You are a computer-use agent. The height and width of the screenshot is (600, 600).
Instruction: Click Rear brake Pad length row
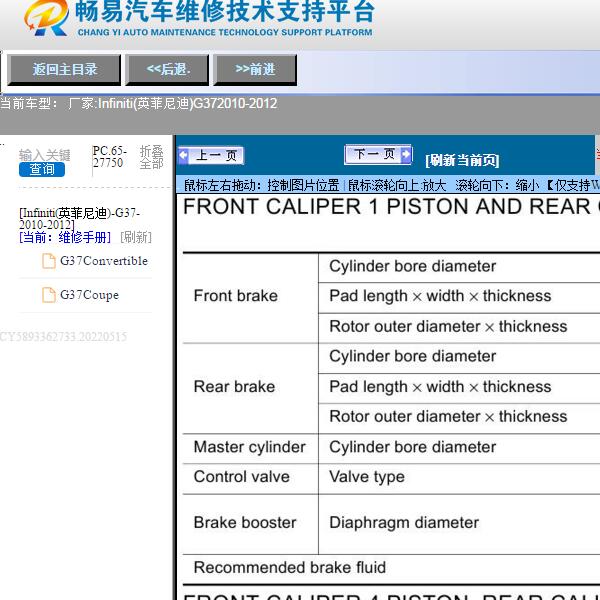click(x=459, y=387)
